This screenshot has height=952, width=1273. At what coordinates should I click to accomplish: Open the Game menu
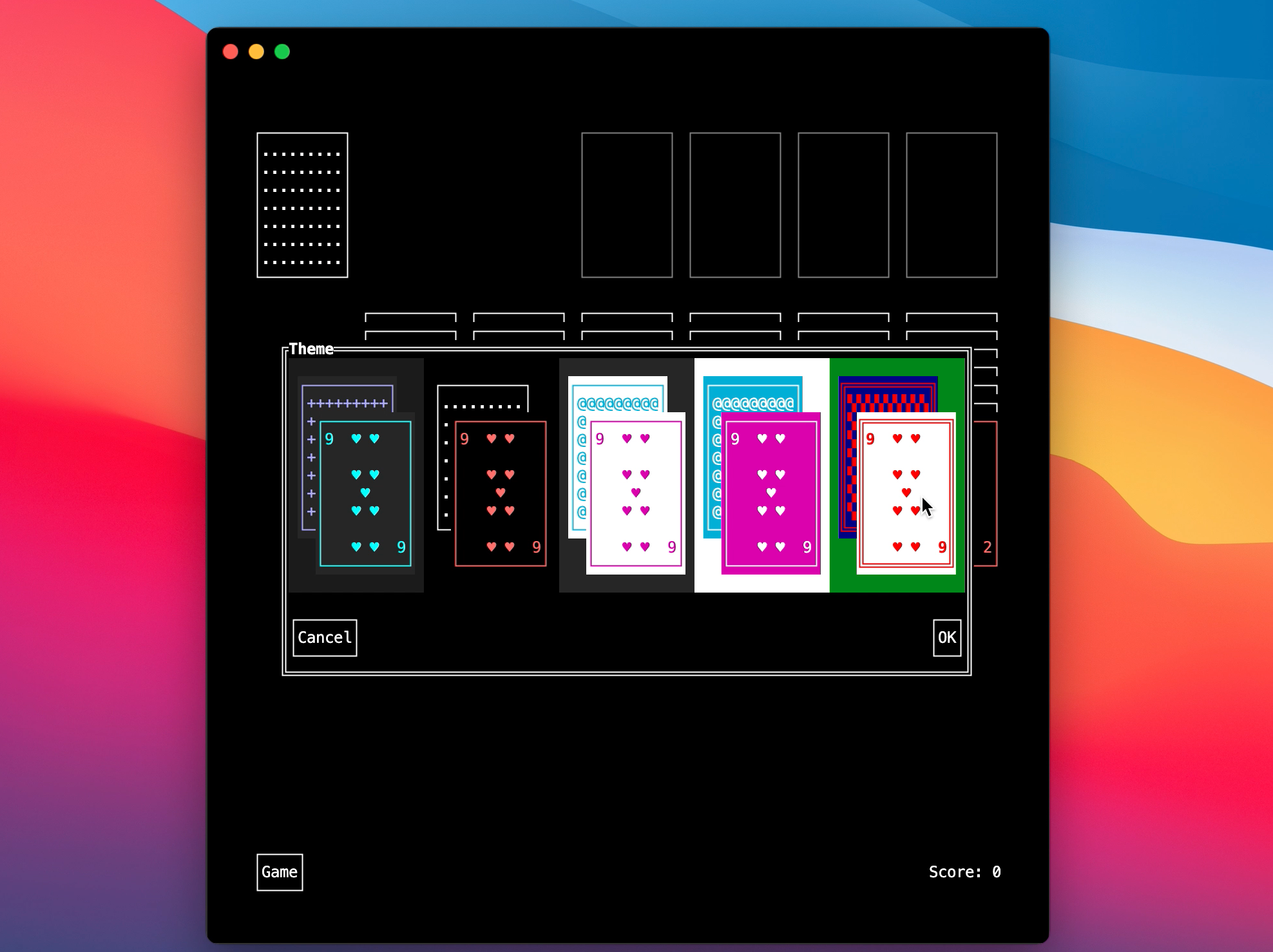point(280,872)
